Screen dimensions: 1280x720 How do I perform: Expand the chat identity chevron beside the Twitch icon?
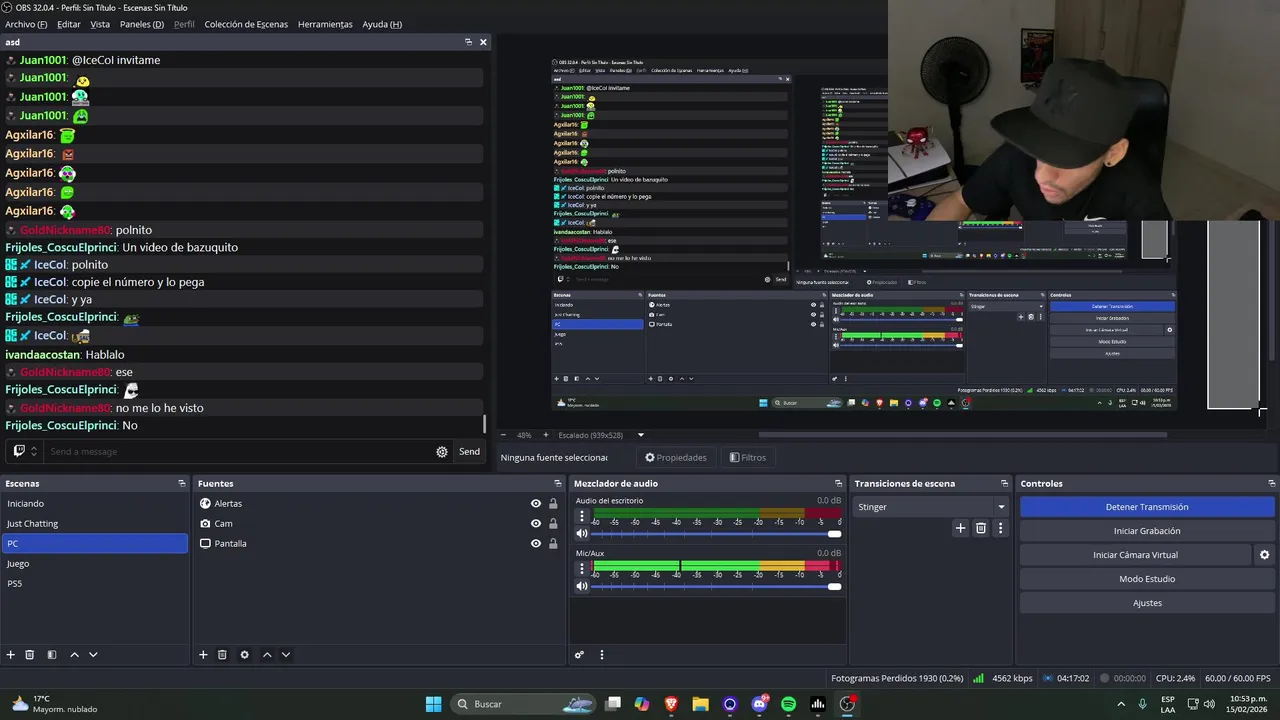(34, 452)
